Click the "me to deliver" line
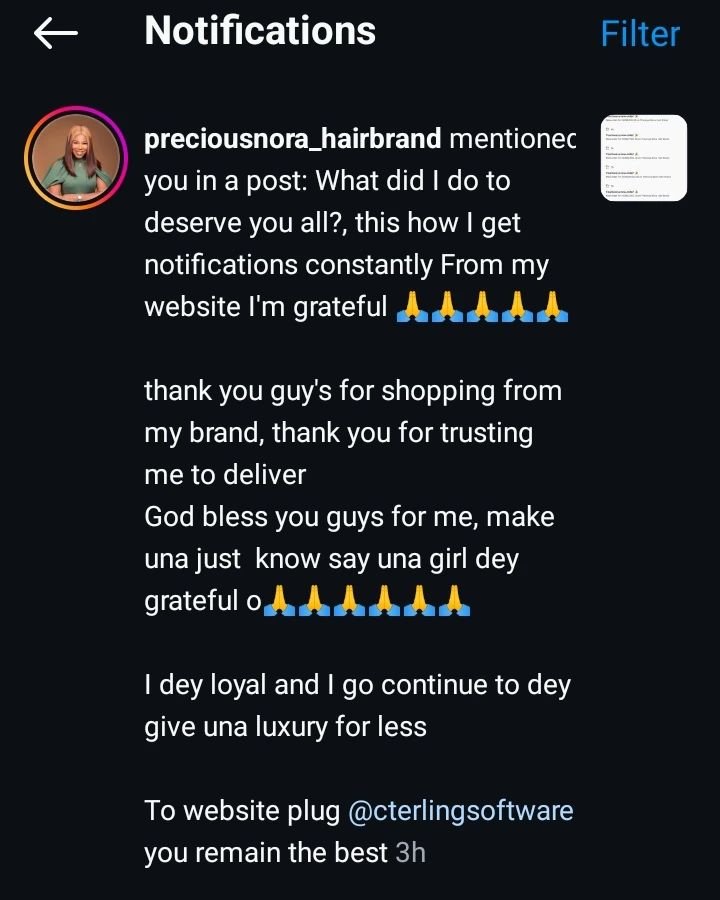Viewport: 720px width, 900px height. 225,475
